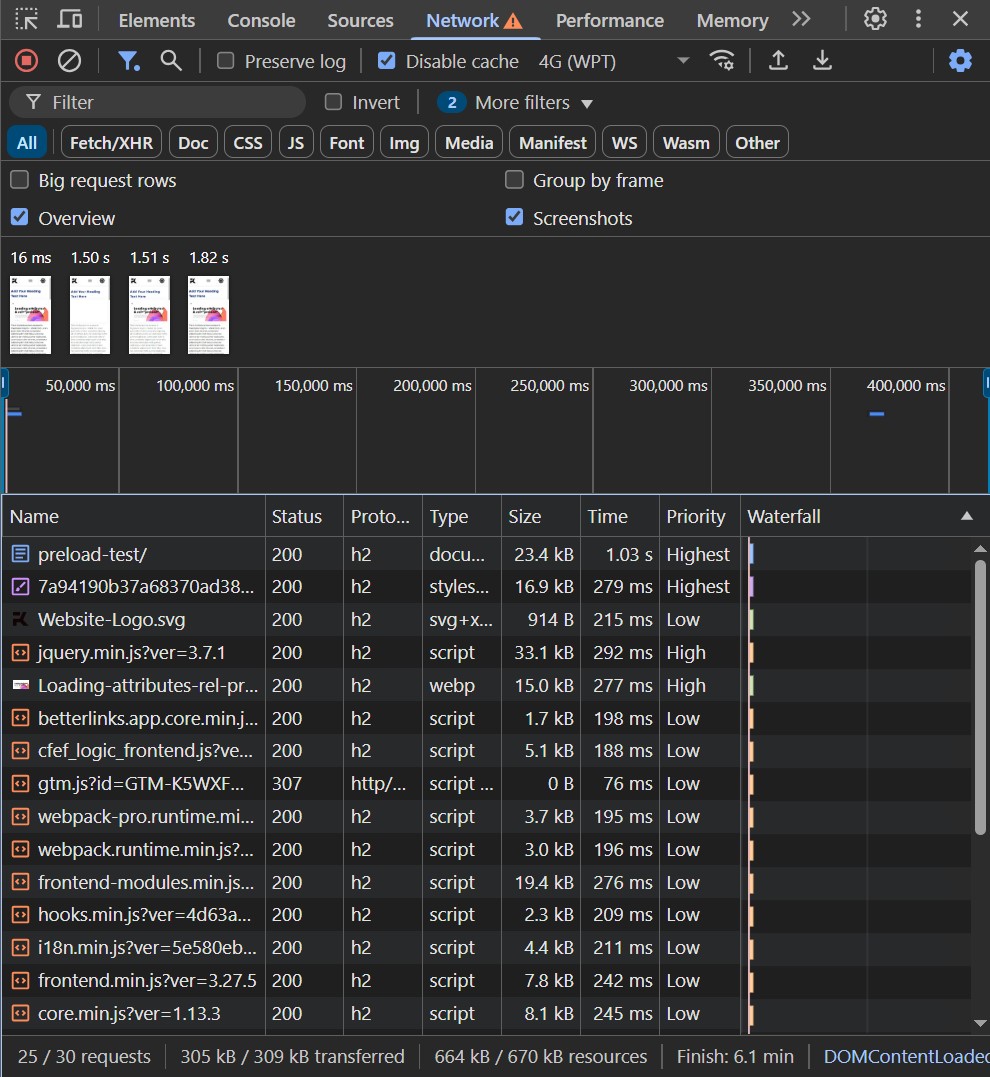The width and height of the screenshot is (990, 1077).
Task: Select the 16 ms screenshot thumbnail
Action: pos(30,315)
